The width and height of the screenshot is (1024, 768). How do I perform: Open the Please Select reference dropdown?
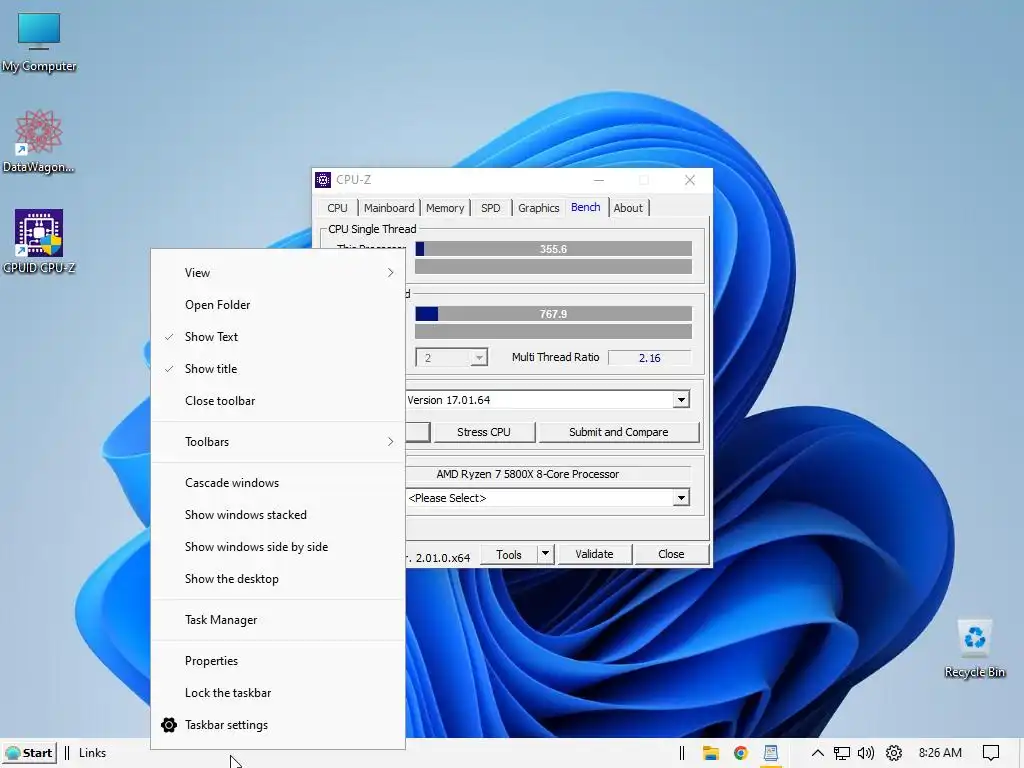point(680,498)
